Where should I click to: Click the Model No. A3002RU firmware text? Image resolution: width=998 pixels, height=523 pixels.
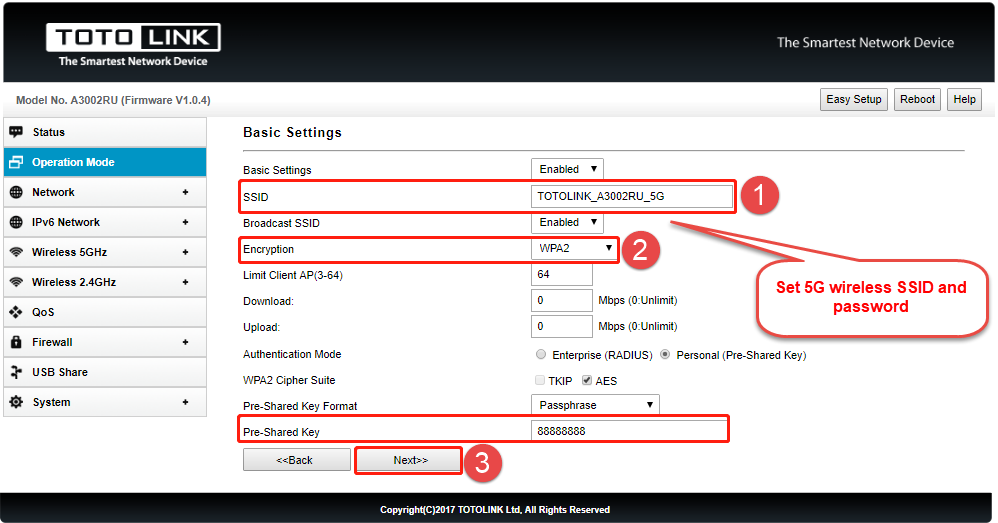click(x=113, y=100)
